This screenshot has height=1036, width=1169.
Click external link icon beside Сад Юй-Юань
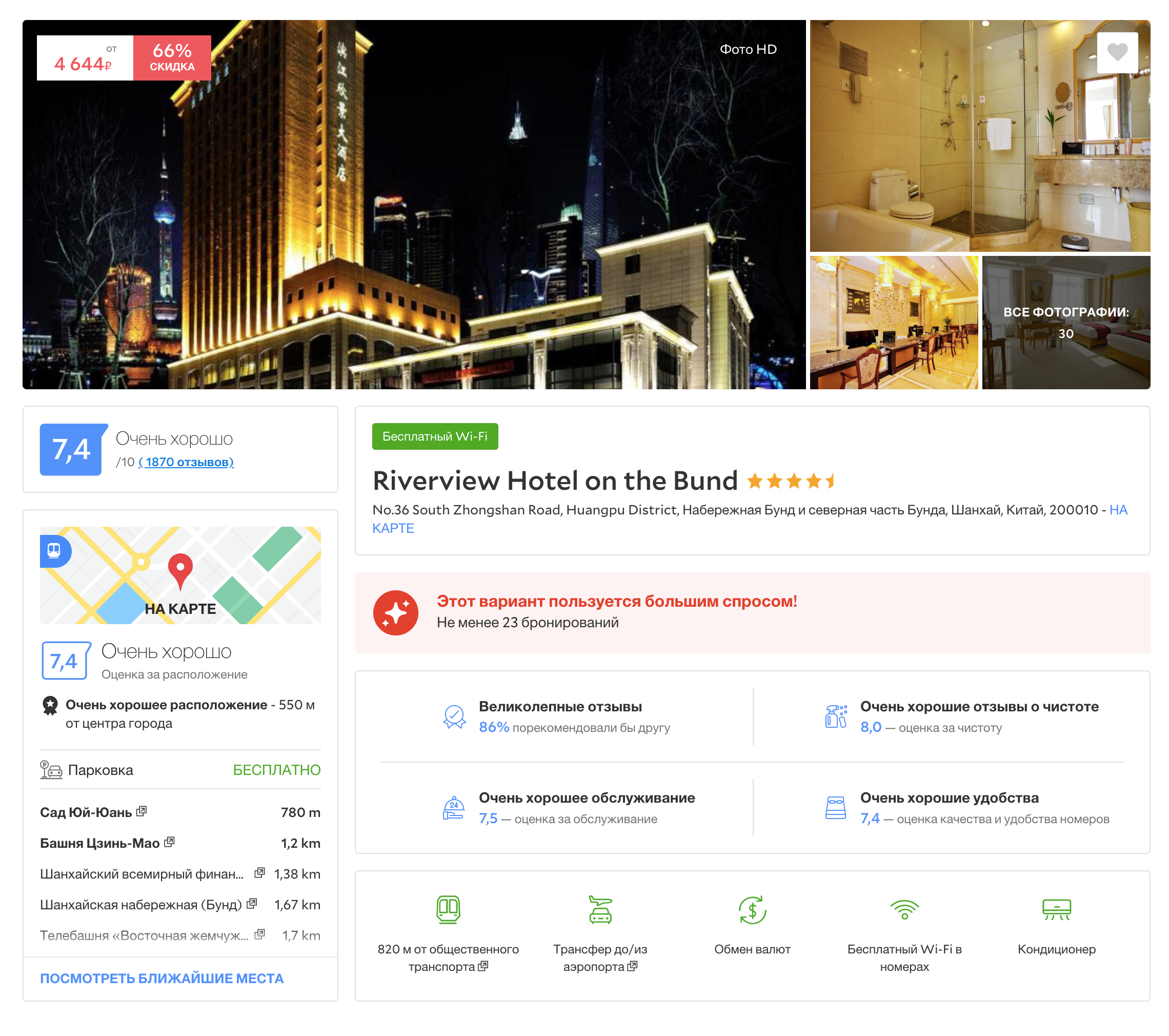(142, 811)
